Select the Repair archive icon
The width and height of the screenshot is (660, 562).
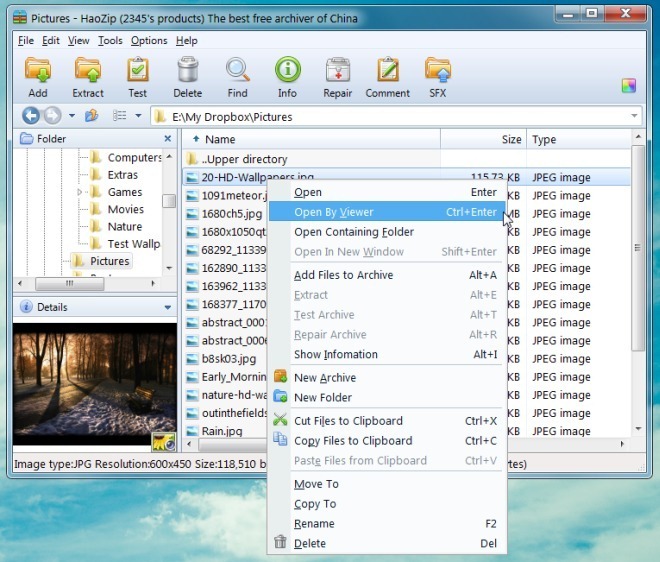pos(337,75)
